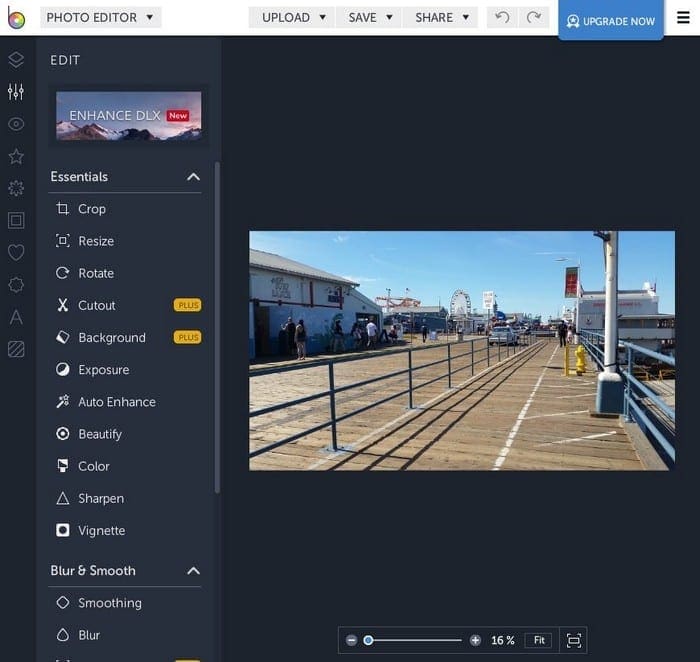This screenshot has width=700, height=662.
Task: Click the Fit zoom button
Action: pos(539,640)
